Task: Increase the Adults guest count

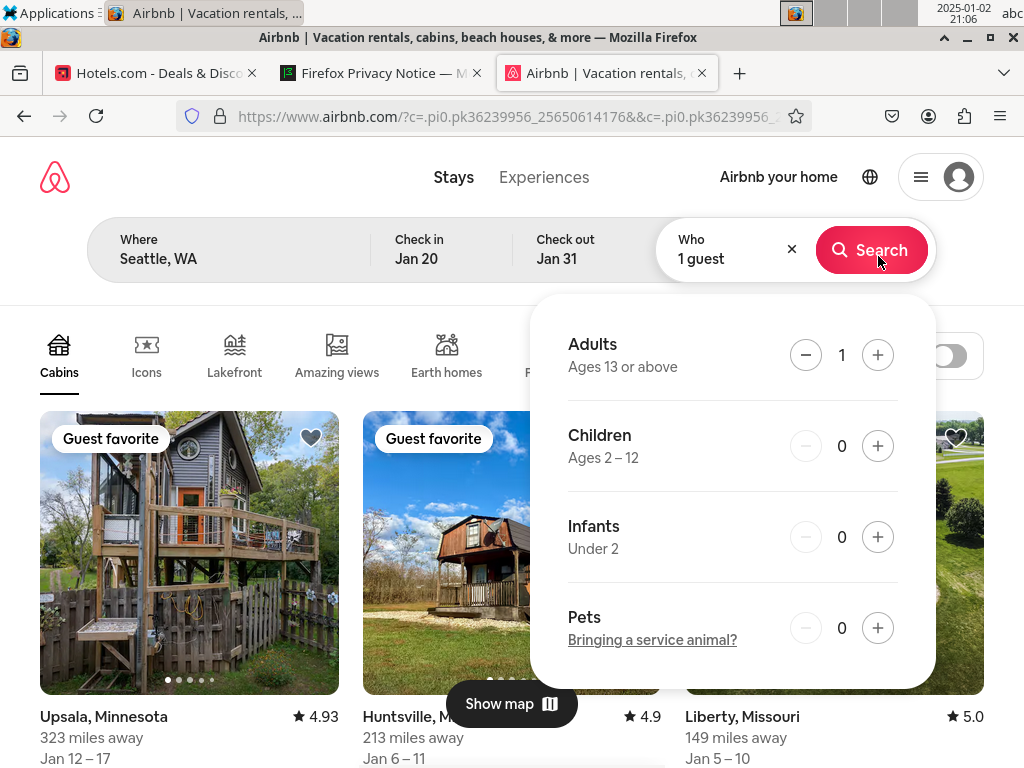Action: [878, 355]
